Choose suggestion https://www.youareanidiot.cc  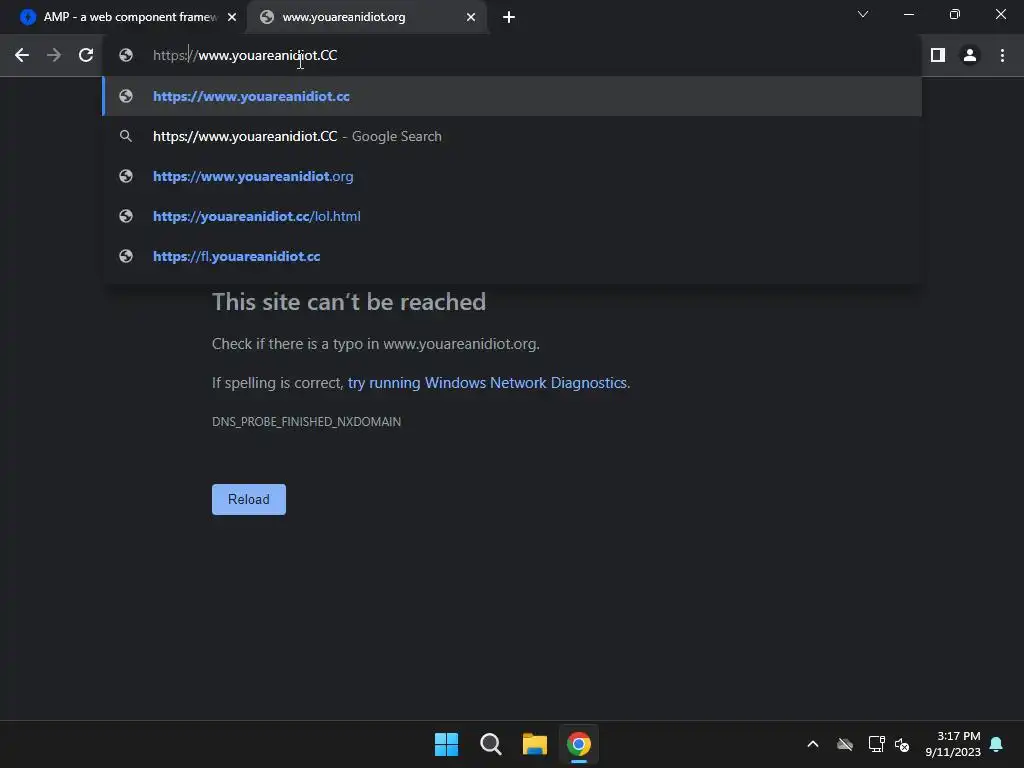point(512,96)
